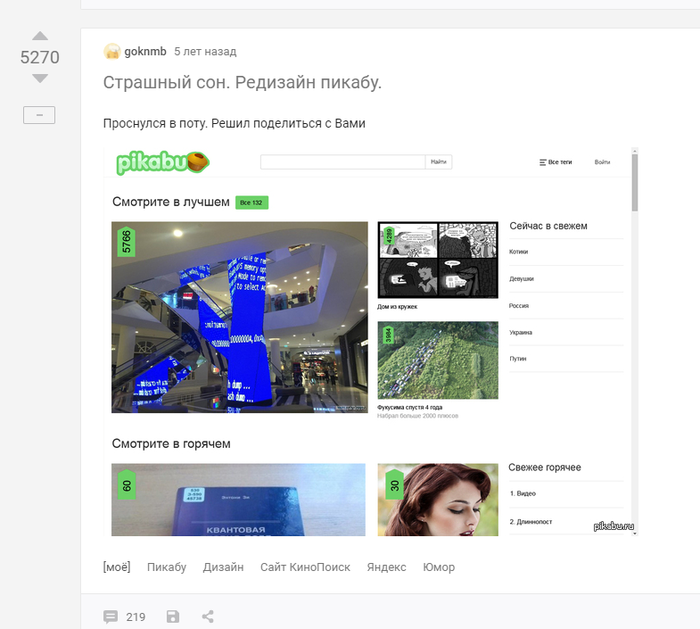
Task: Open the goknmb author profile link
Action: [145, 51]
